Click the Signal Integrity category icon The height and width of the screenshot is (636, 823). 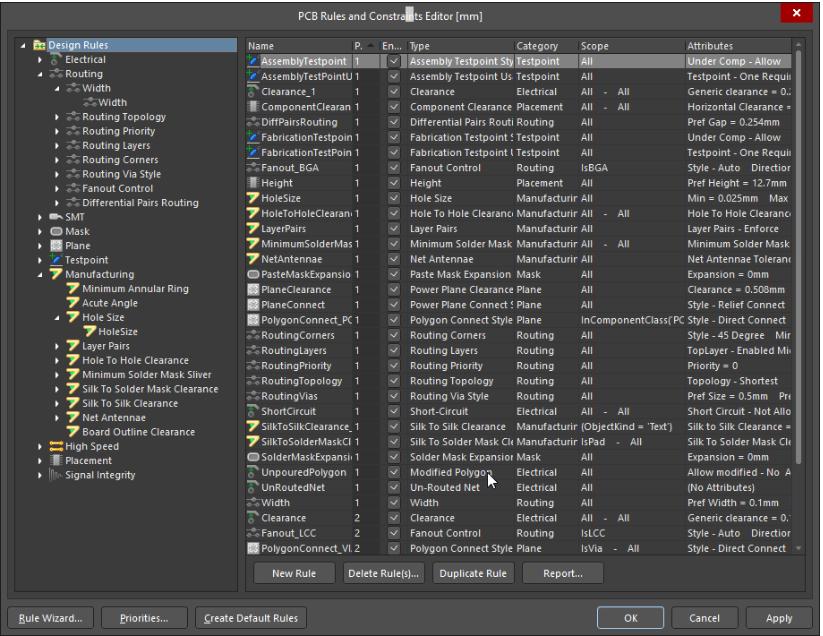click(57, 475)
